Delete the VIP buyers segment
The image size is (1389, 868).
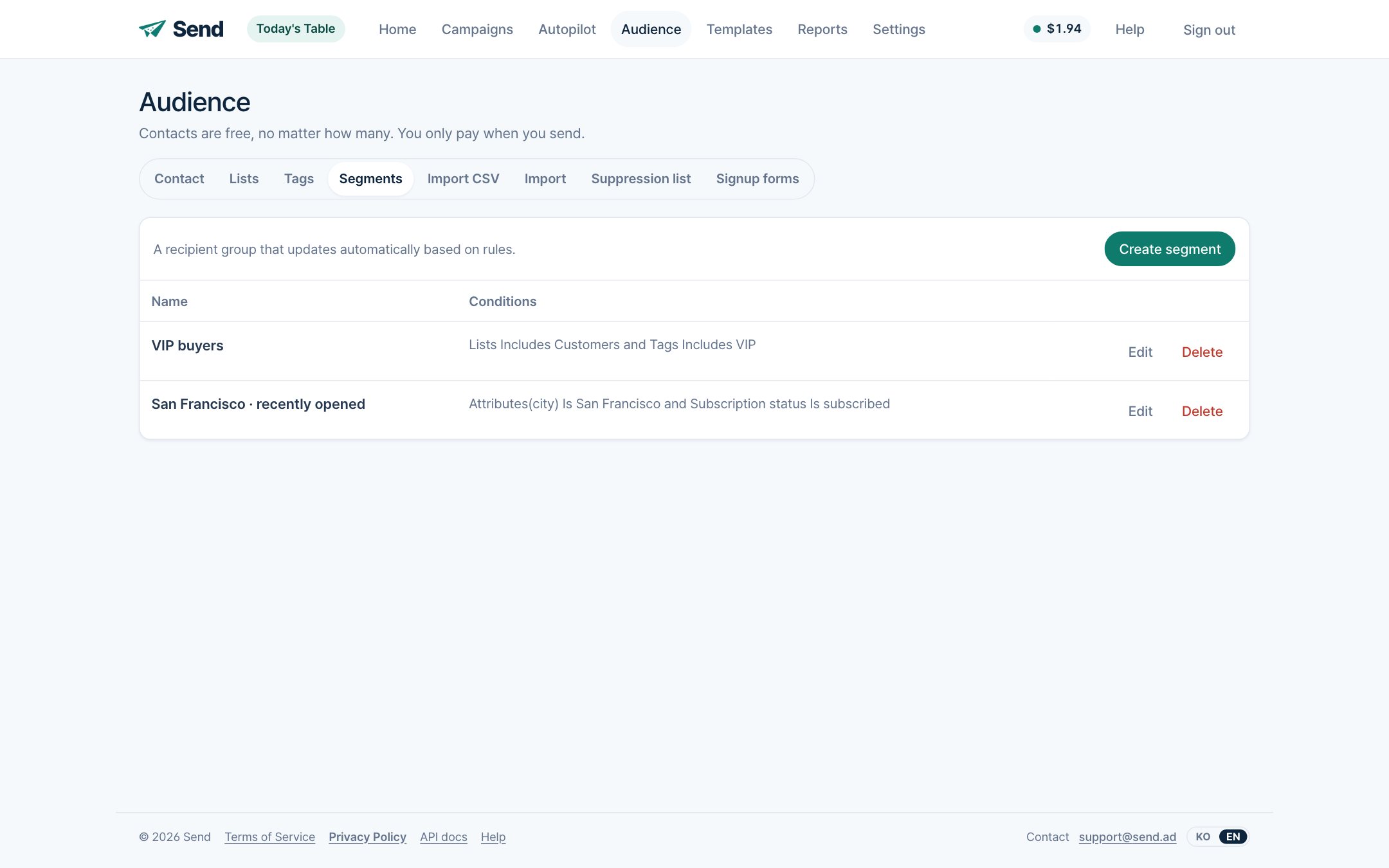[1202, 352]
